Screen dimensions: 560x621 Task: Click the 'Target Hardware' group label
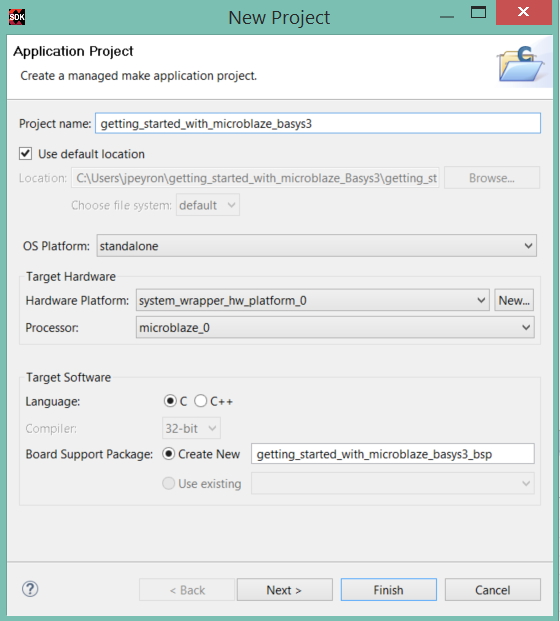point(71,276)
